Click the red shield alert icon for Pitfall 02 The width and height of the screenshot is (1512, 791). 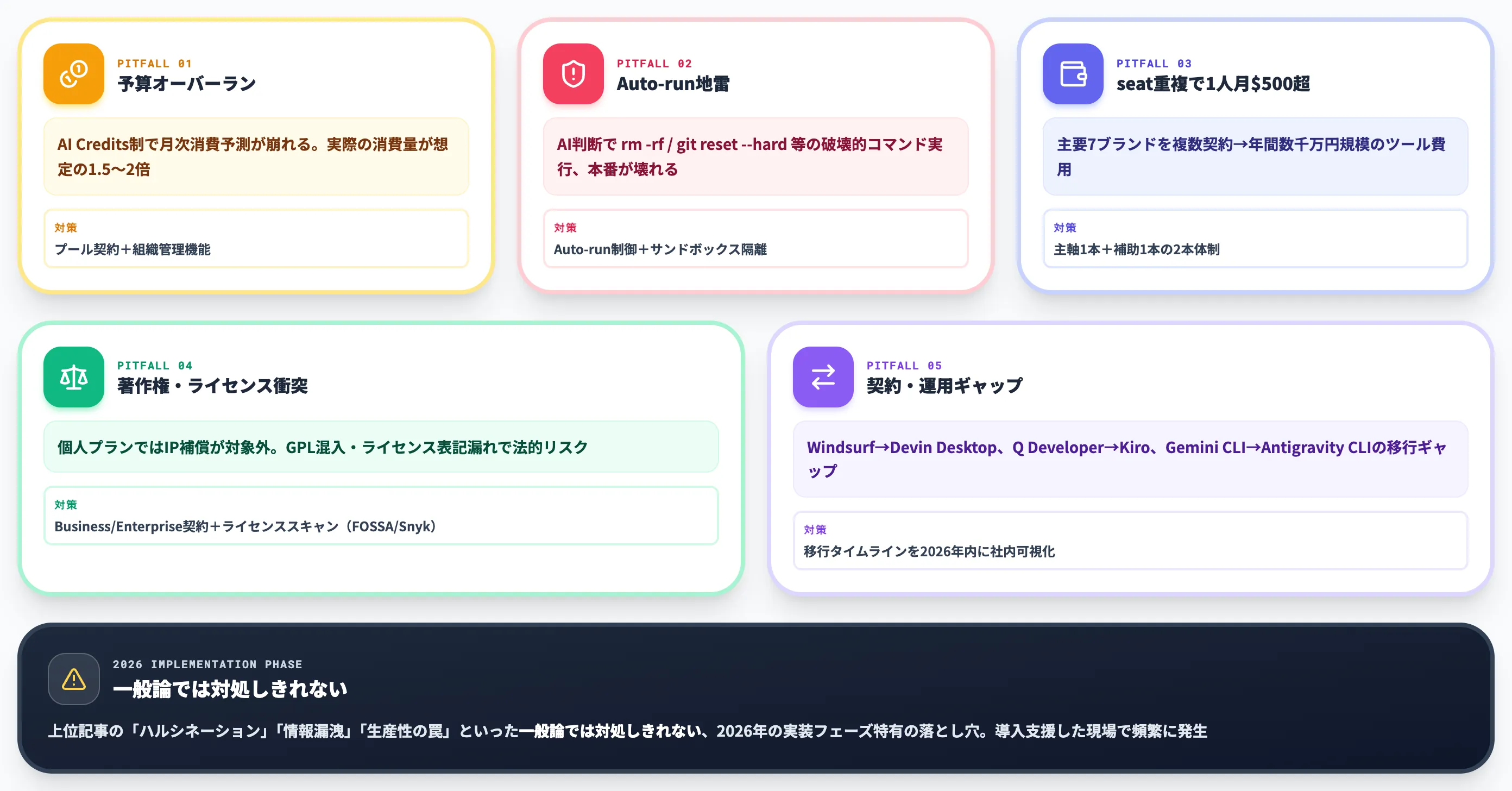click(573, 74)
